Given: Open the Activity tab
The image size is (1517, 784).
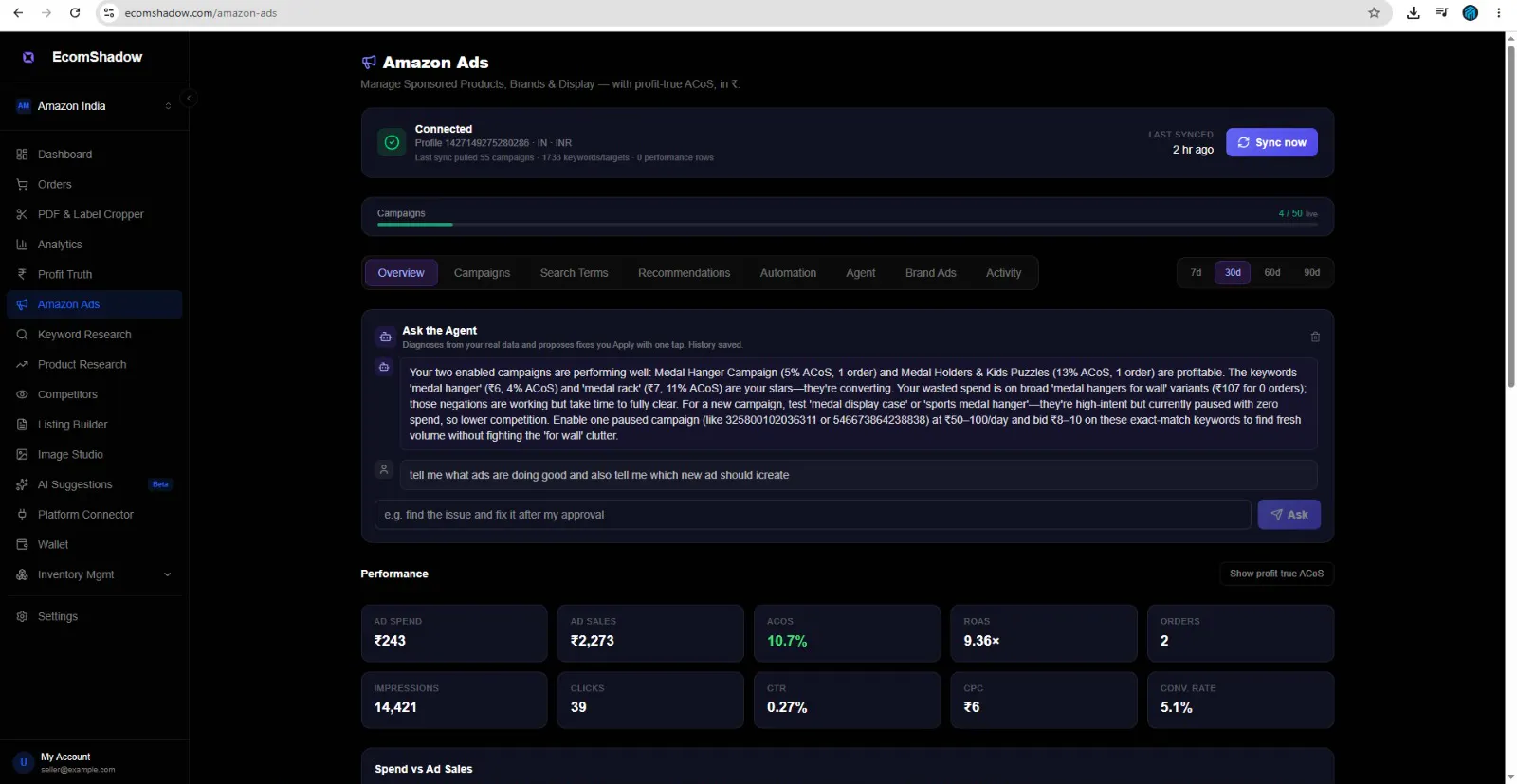Looking at the screenshot, I should click(1003, 273).
